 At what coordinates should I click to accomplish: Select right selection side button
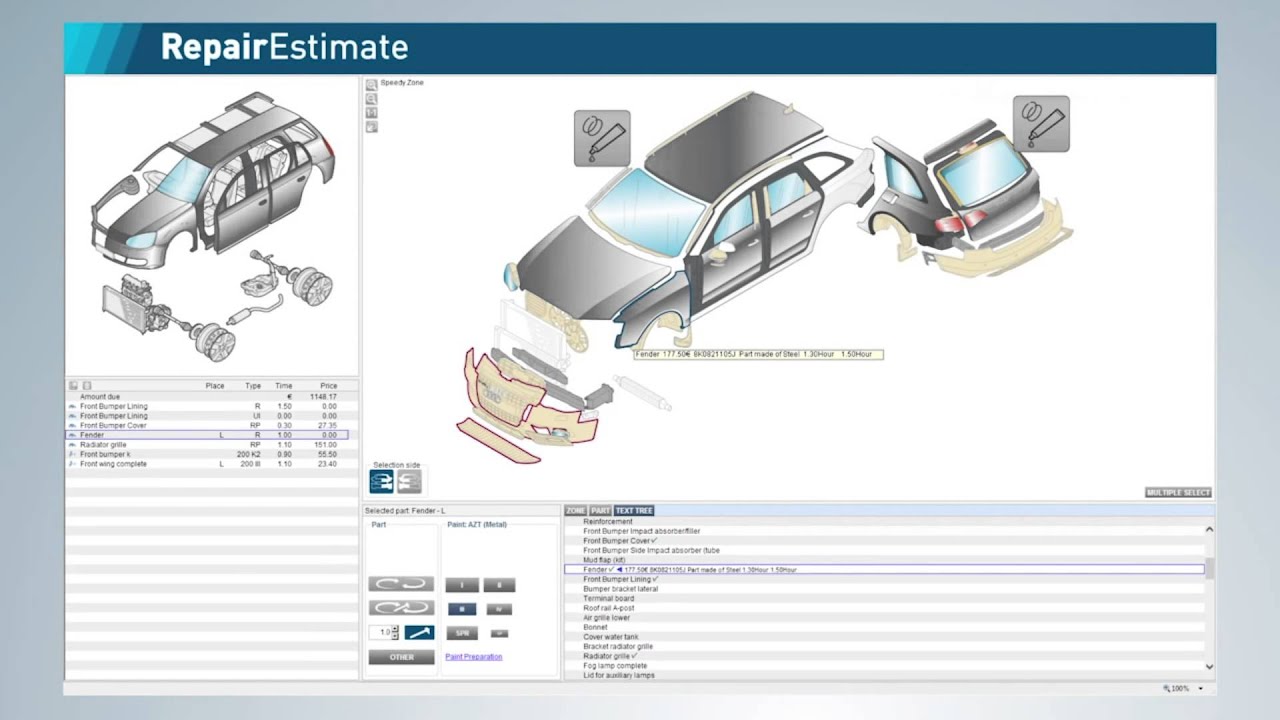(409, 482)
